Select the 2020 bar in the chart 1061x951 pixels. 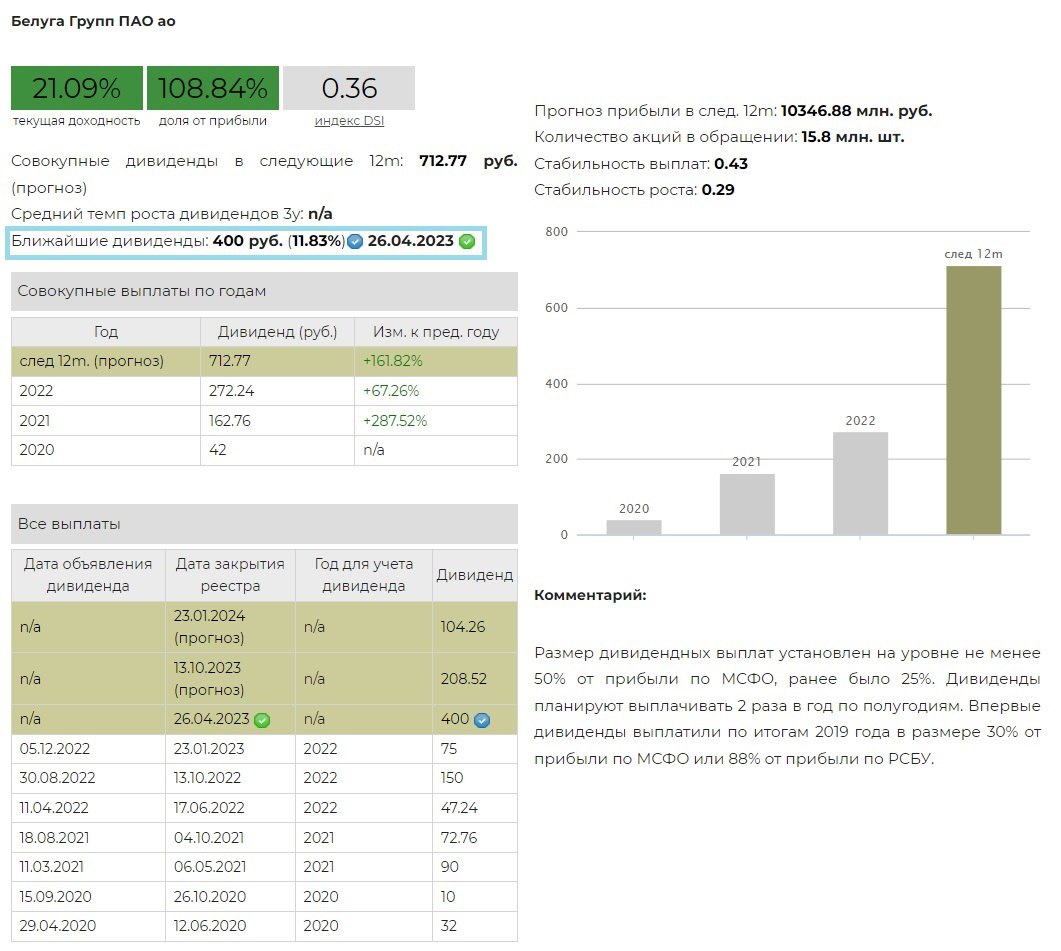click(x=633, y=527)
